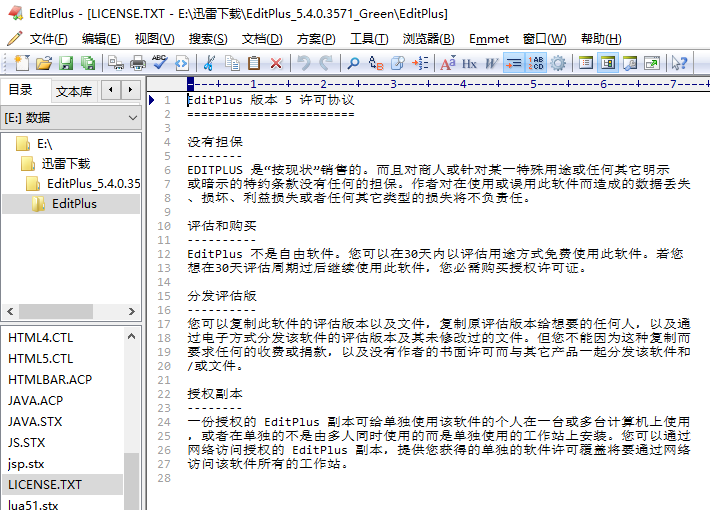
Task: Undo the last action
Action: [304, 63]
